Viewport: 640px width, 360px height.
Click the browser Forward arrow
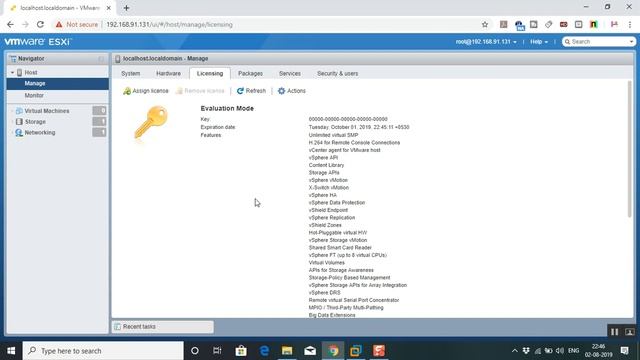pos(25,24)
